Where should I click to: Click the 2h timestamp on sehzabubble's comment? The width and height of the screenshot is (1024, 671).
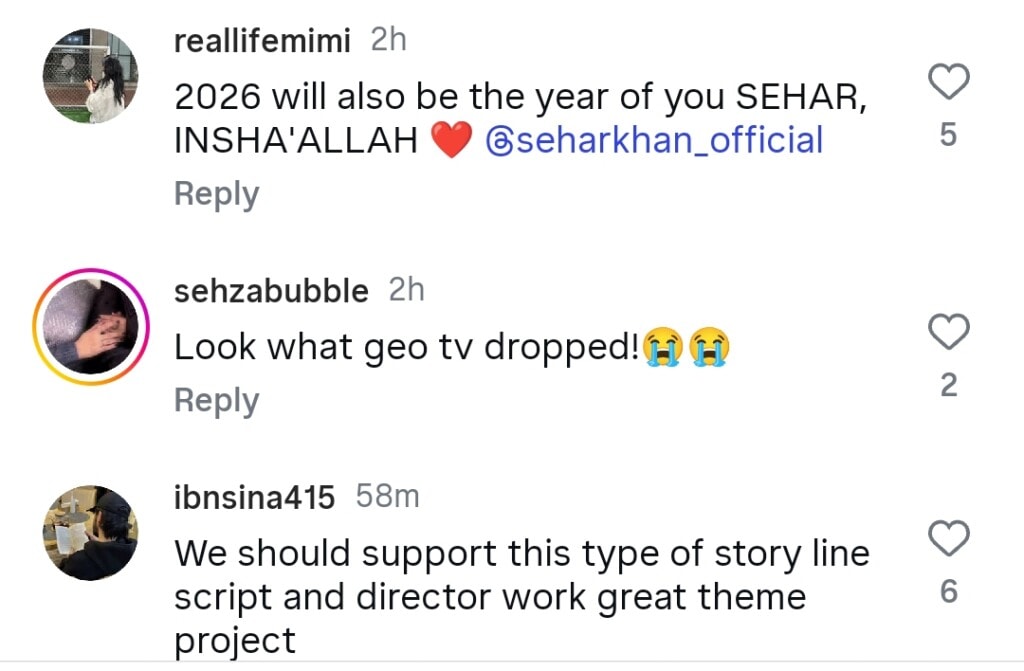[x=406, y=290]
